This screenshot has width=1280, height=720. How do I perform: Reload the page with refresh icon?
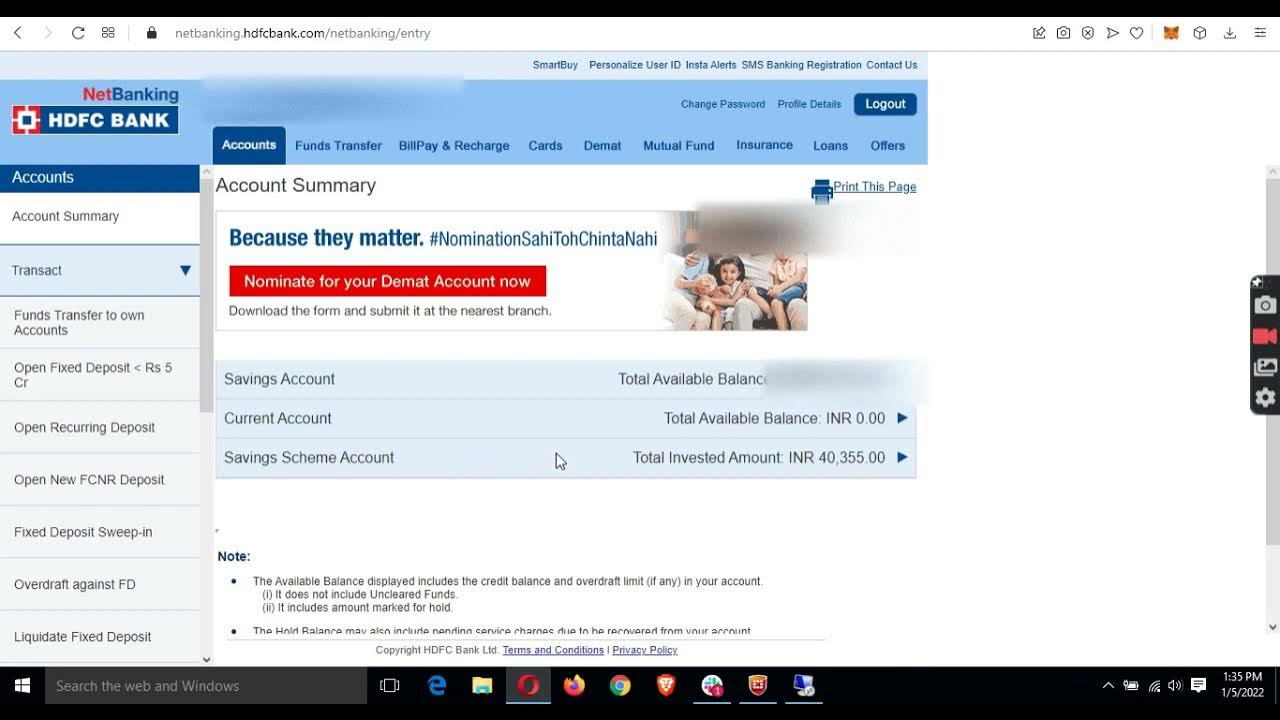(x=78, y=33)
